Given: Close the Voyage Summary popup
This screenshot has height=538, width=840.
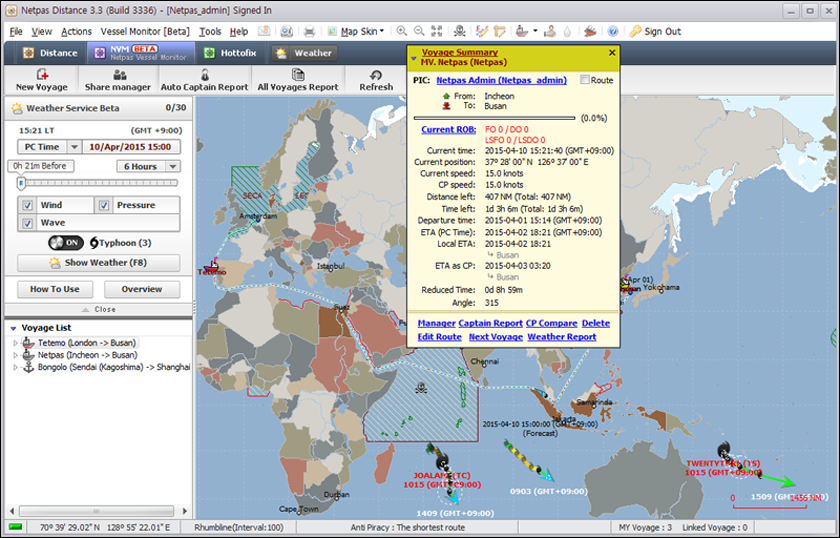Looking at the screenshot, I should pos(612,53).
